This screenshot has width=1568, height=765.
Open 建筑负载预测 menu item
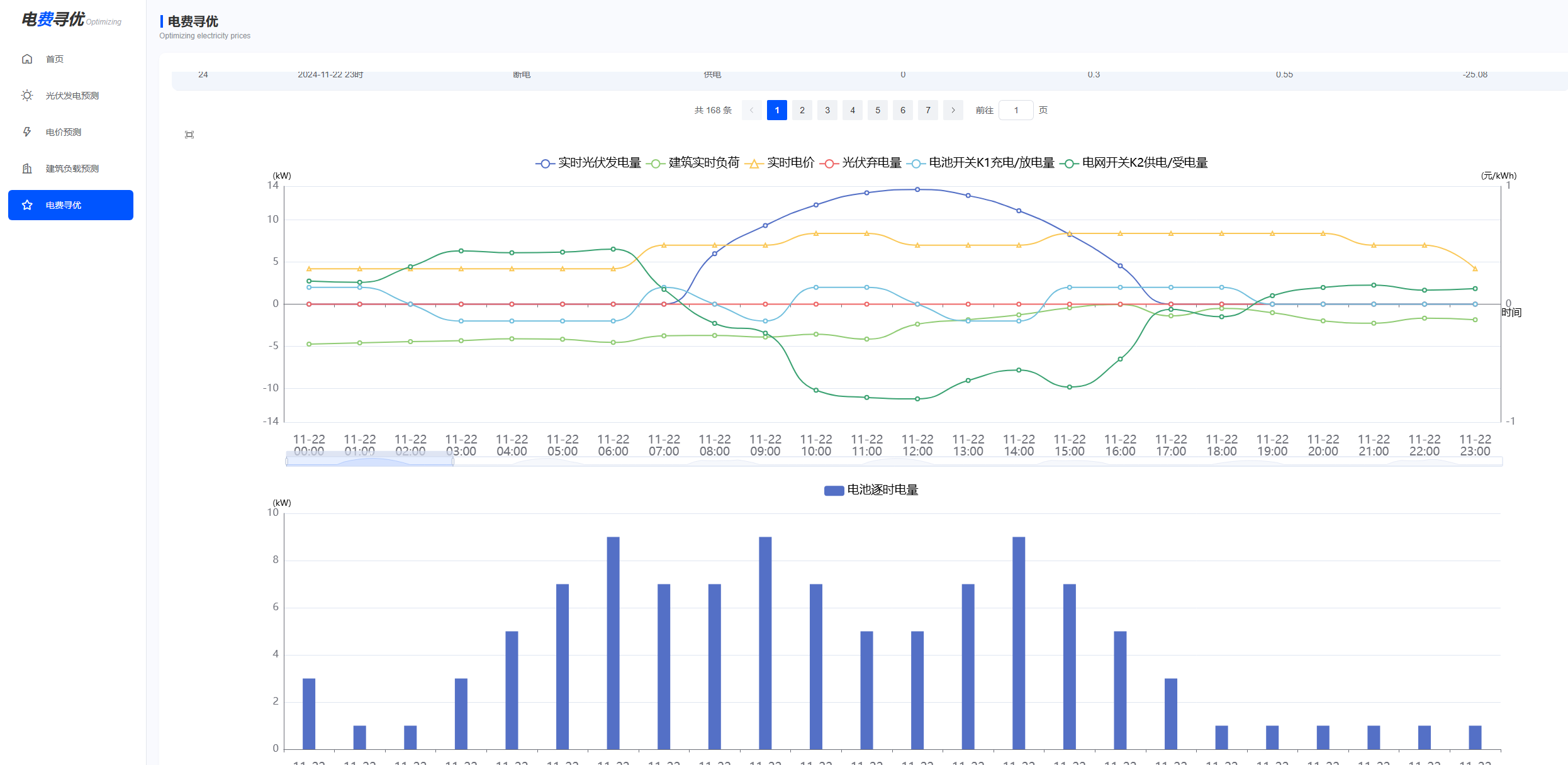tap(70, 169)
